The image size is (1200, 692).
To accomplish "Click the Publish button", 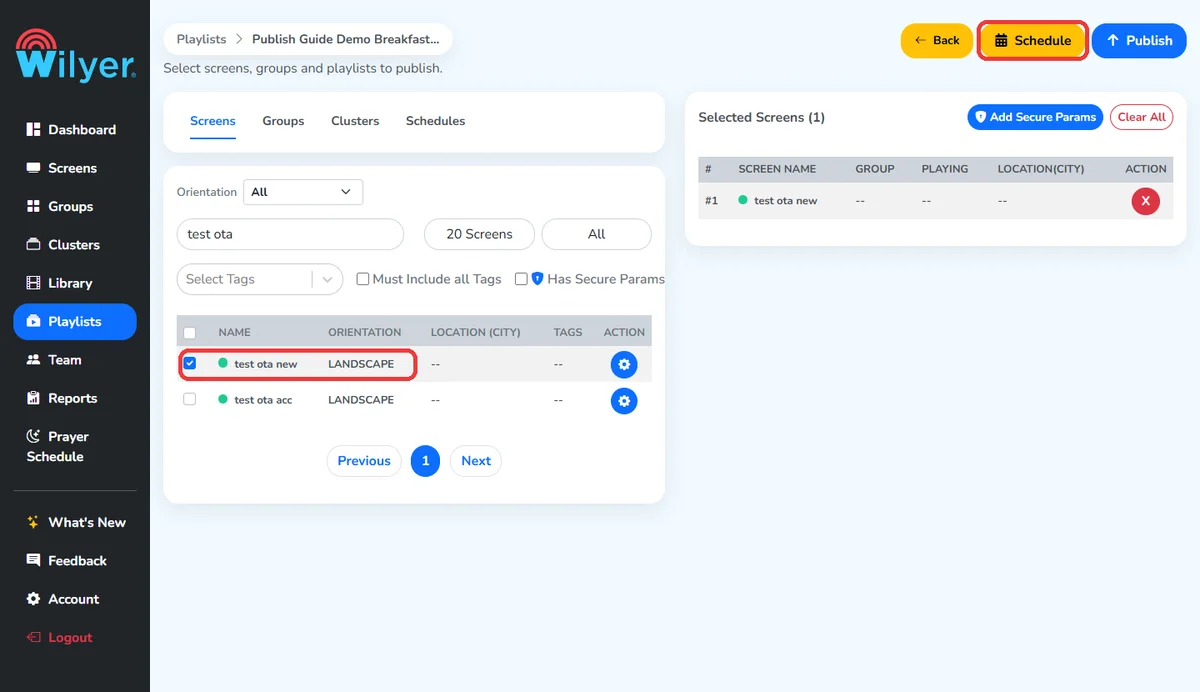I will 1139,41.
